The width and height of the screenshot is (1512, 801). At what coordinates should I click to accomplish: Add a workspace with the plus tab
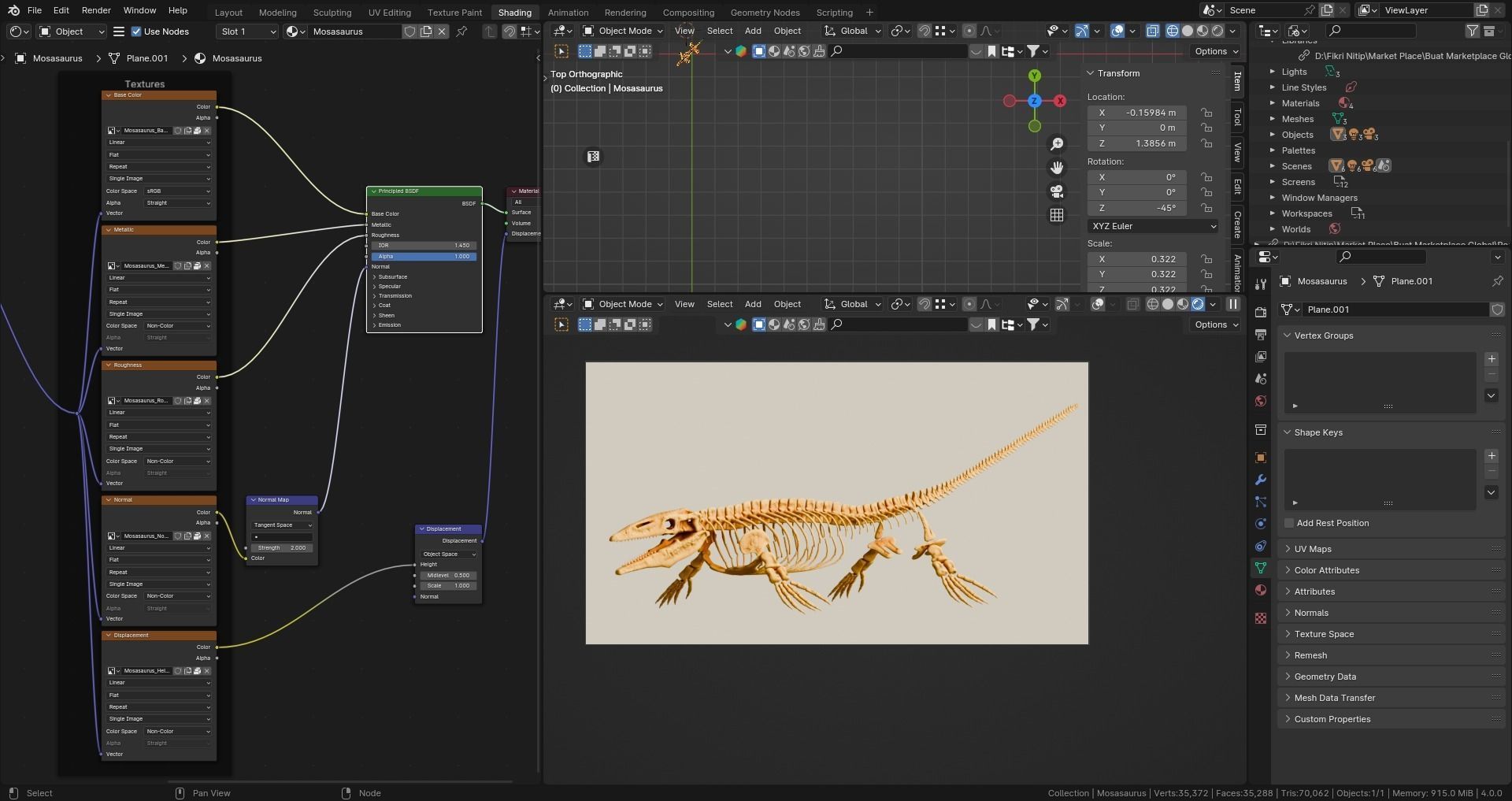tap(869, 13)
